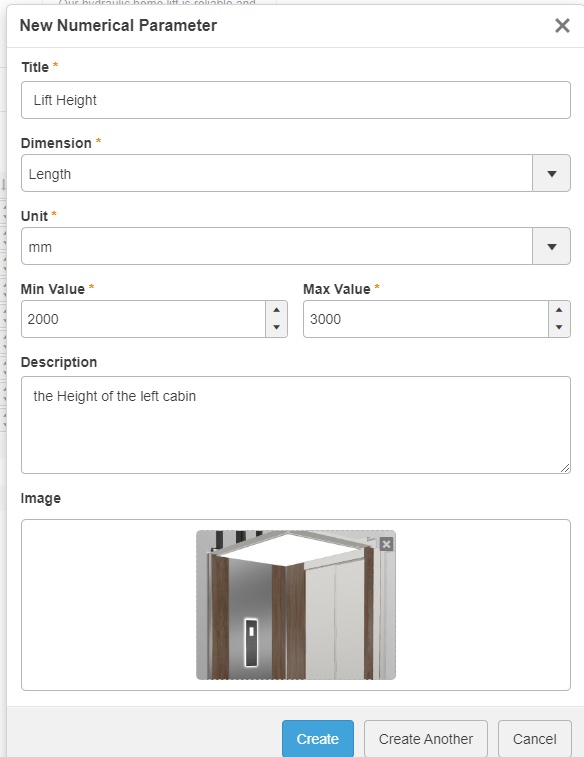Open the Unit dropdown arrow
Screen dimensions: 584x757
point(552,246)
